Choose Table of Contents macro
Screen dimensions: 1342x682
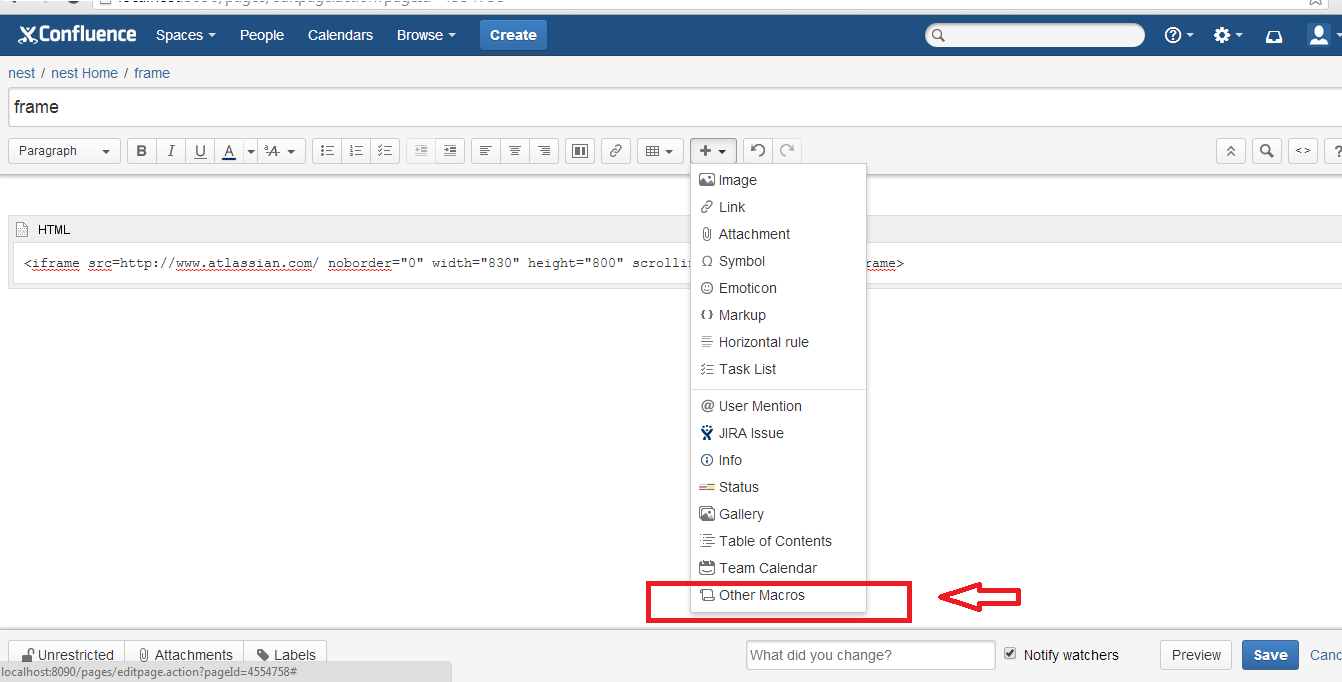pos(774,541)
